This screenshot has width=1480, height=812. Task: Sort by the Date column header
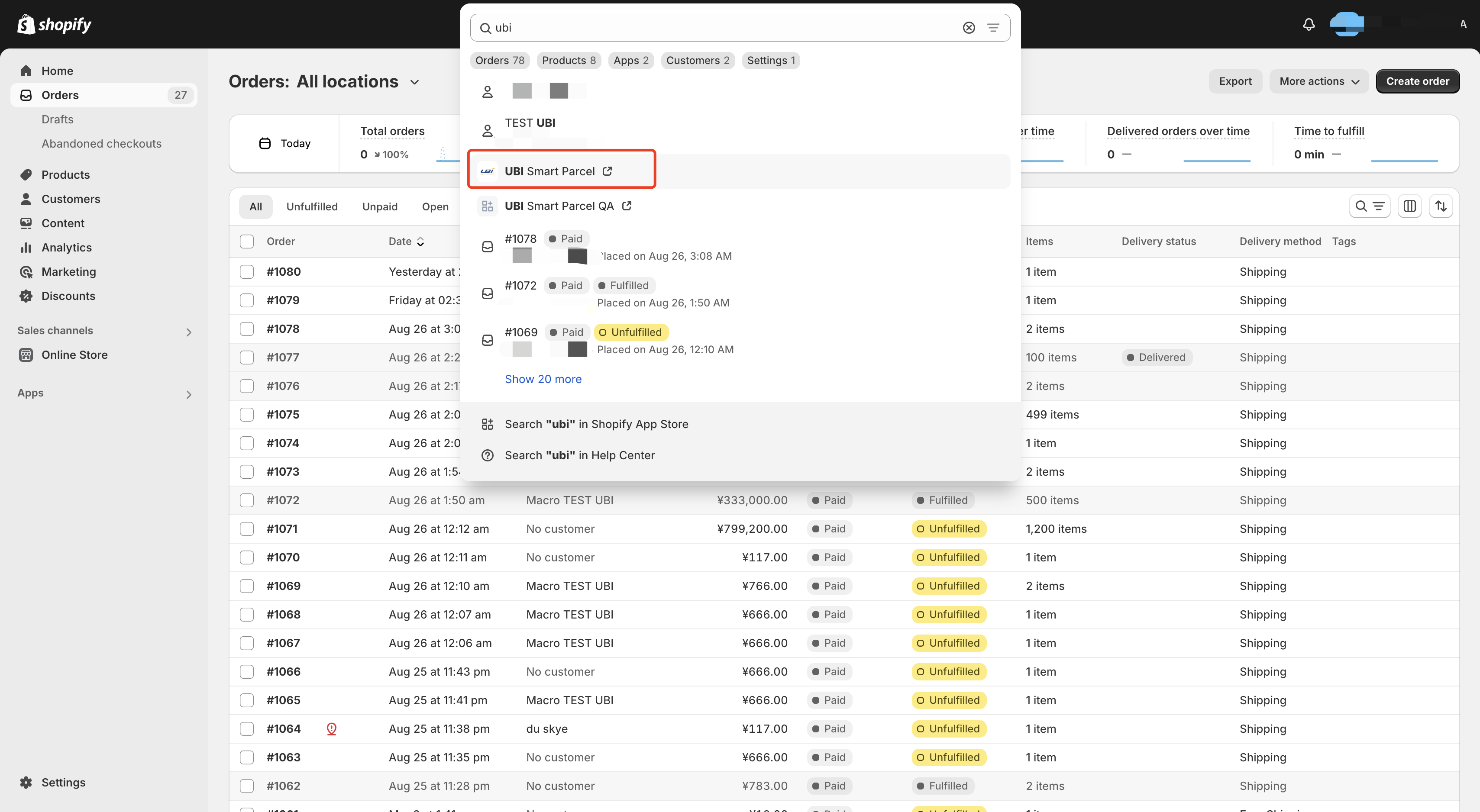click(406, 241)
